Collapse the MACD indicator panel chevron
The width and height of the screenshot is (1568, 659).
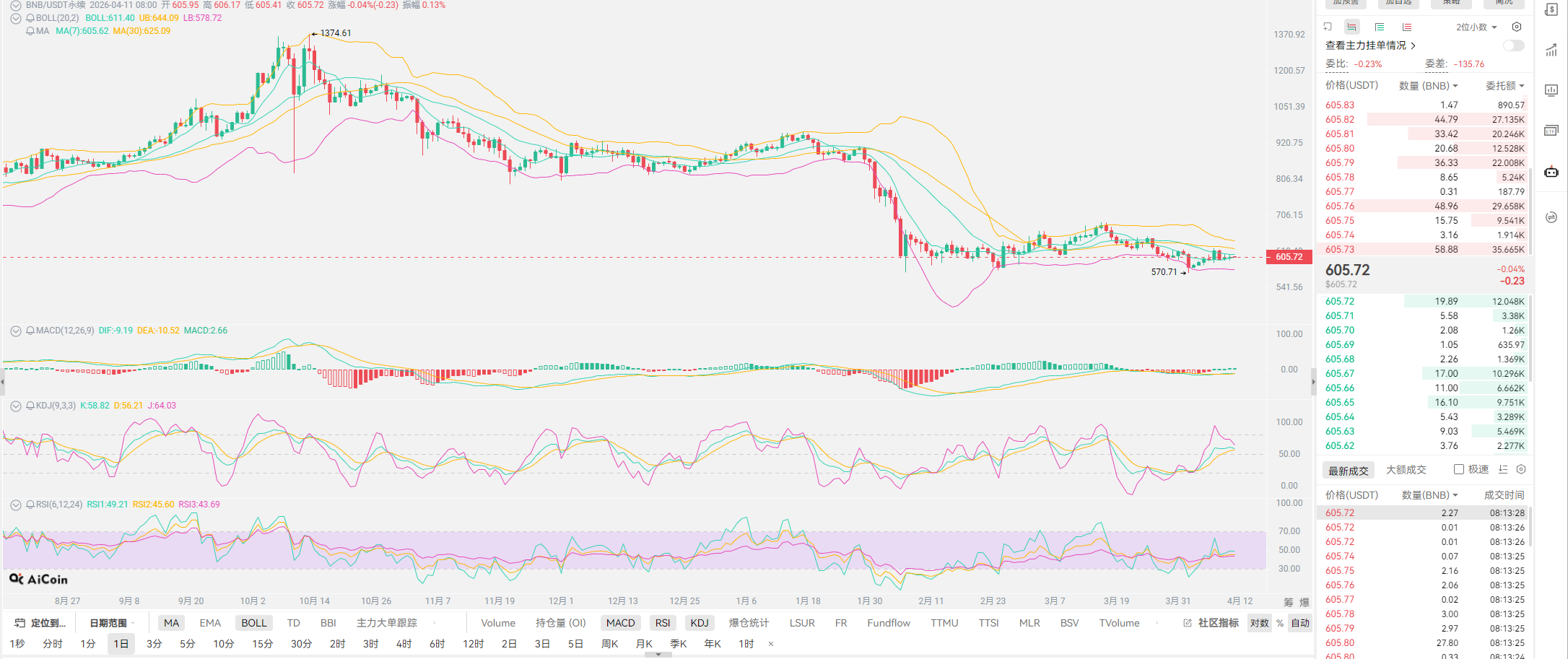pos(15,331)
